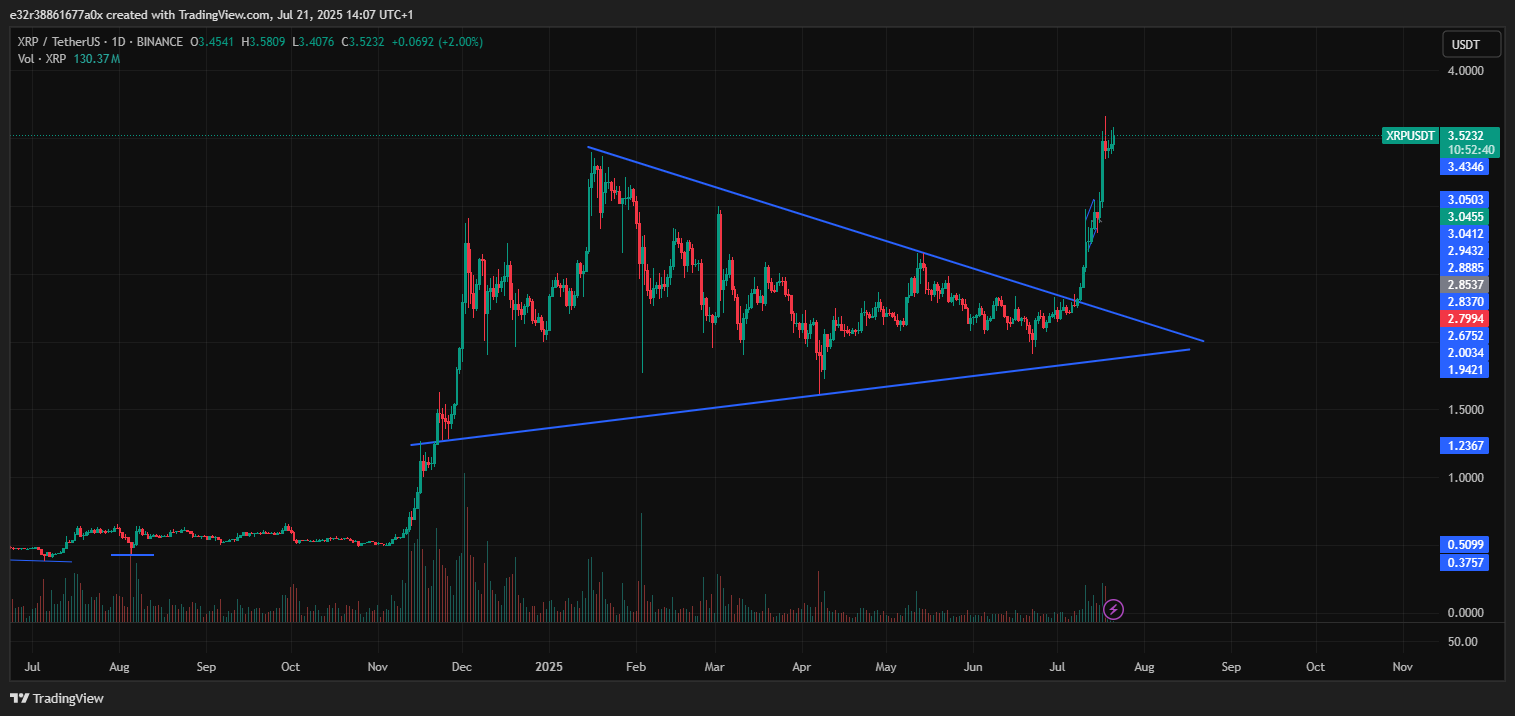Click the Apr label on time axis
1515x716 pixels.
(800, 666)
